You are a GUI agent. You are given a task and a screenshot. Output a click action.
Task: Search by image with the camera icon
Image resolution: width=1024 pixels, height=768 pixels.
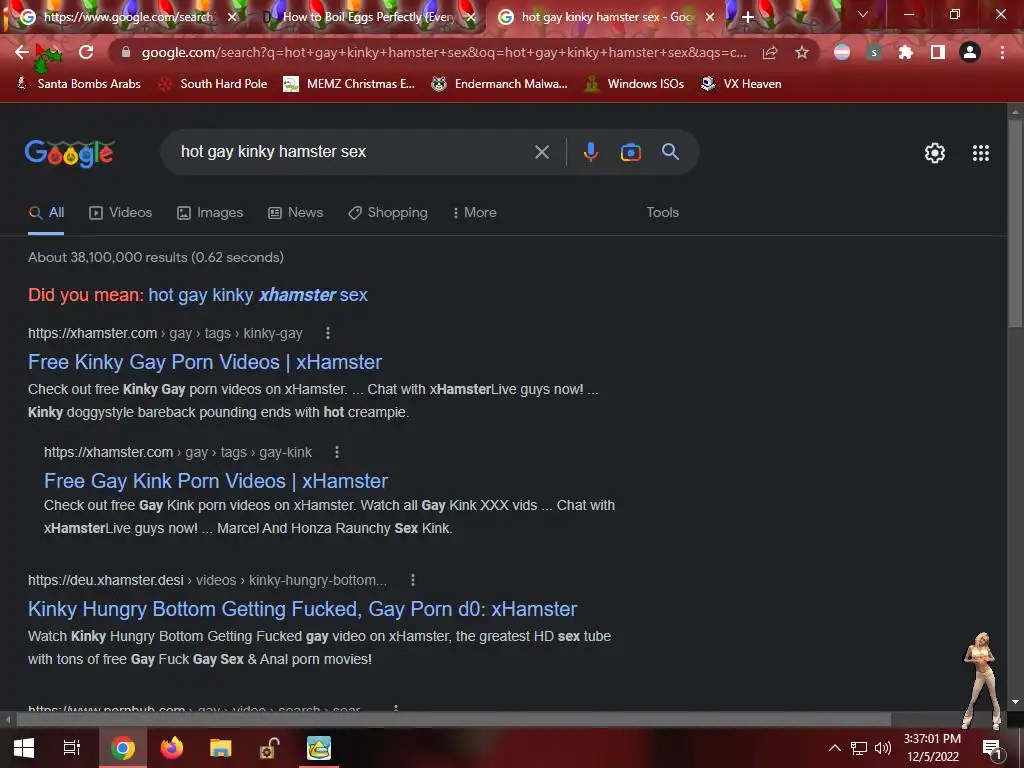coord(630,152)
